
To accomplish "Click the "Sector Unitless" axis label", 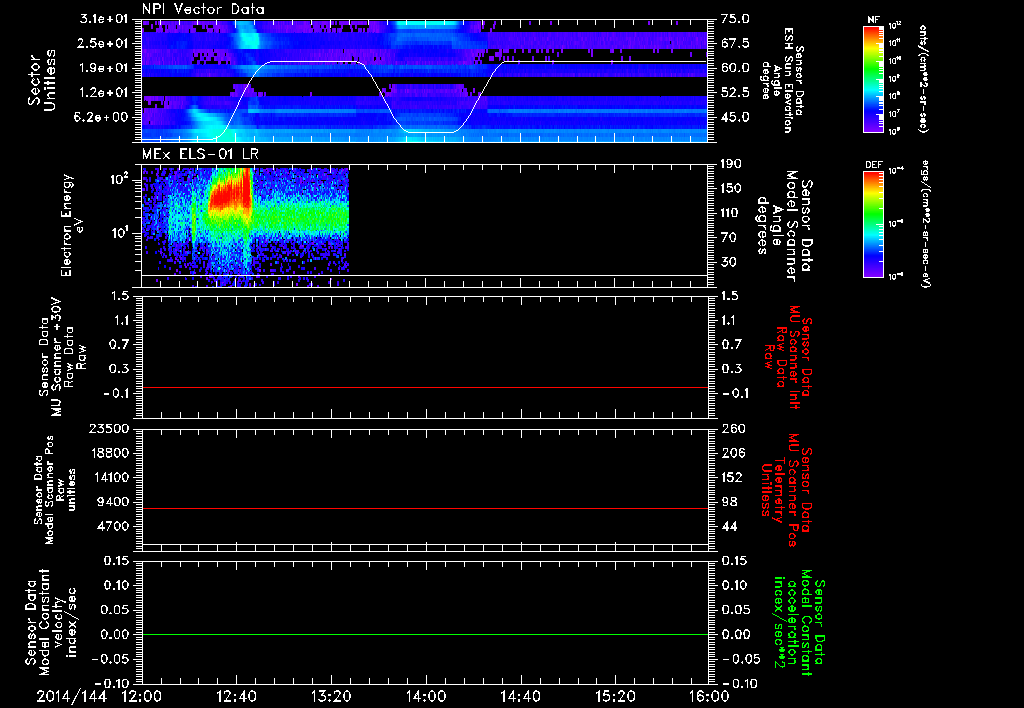I will pyautogui.click(x=42, y=80).
